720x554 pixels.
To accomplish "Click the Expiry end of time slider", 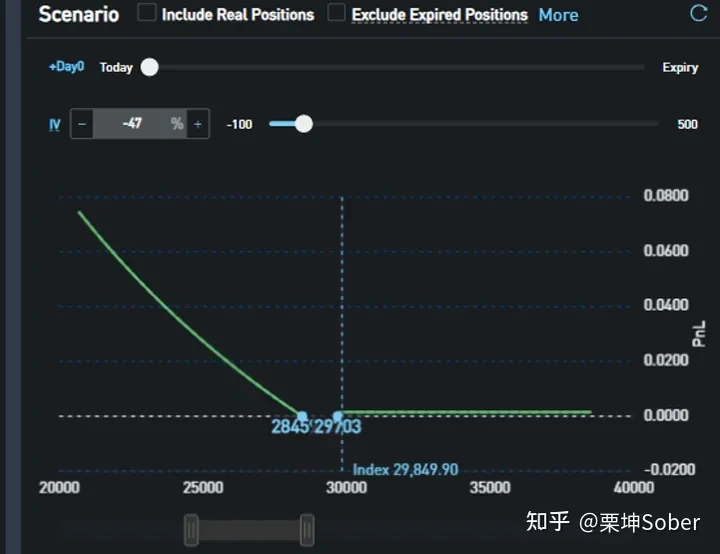I will (x=680, y=68).
